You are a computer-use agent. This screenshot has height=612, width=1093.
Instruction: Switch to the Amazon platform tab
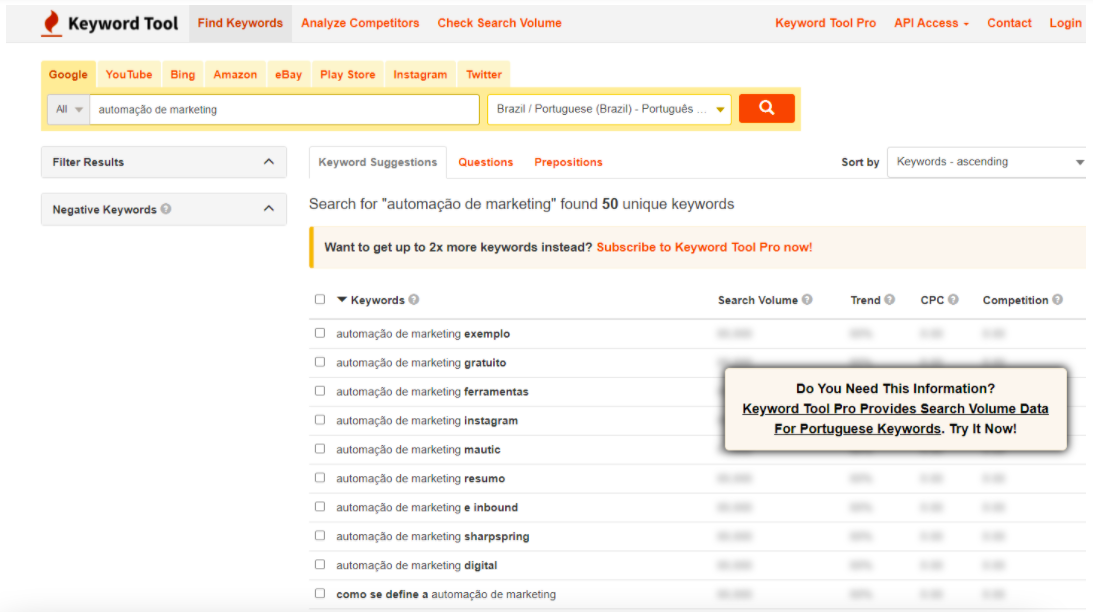235,75
